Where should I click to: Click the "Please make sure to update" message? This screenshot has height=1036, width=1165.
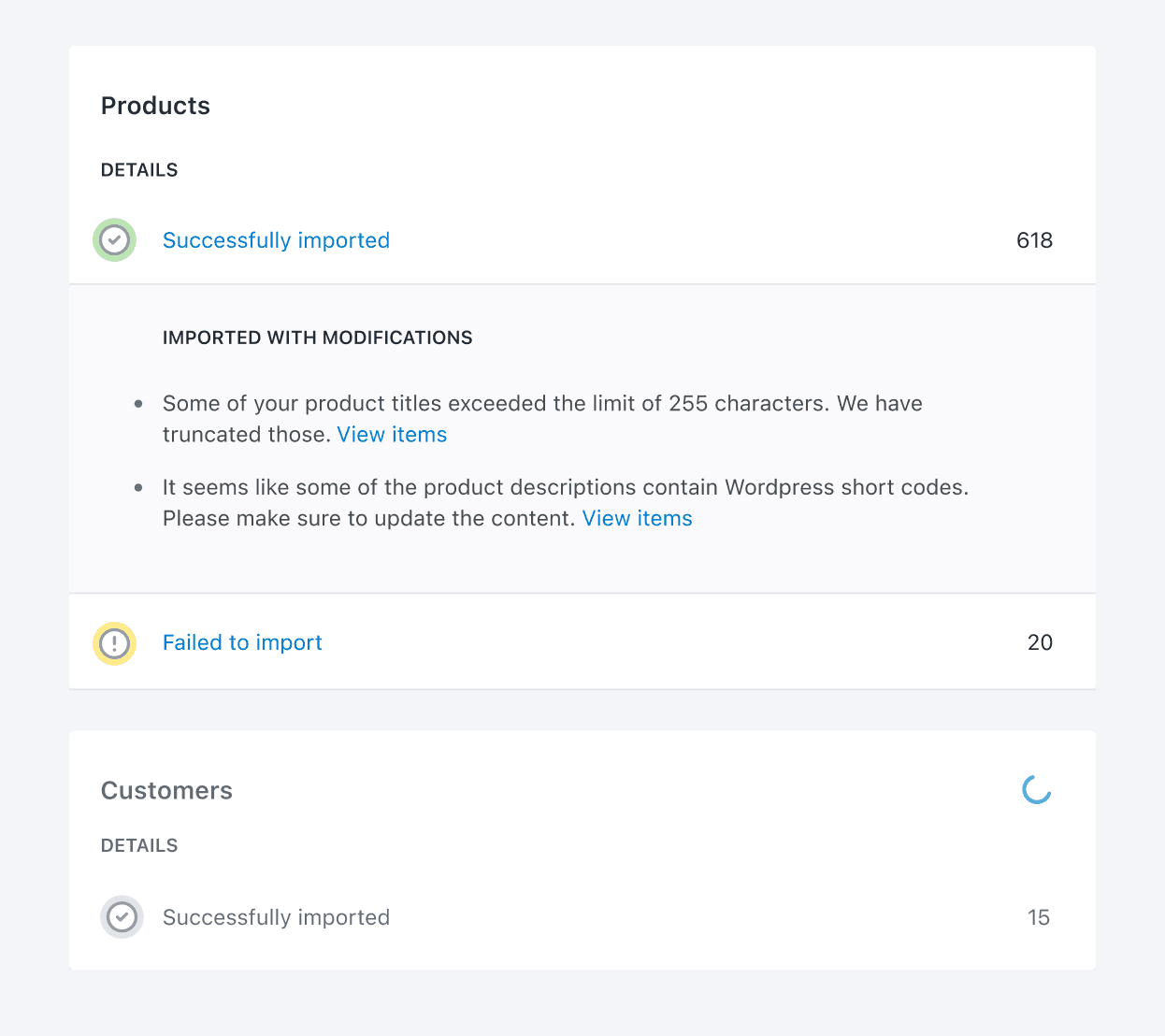[368, 519]
